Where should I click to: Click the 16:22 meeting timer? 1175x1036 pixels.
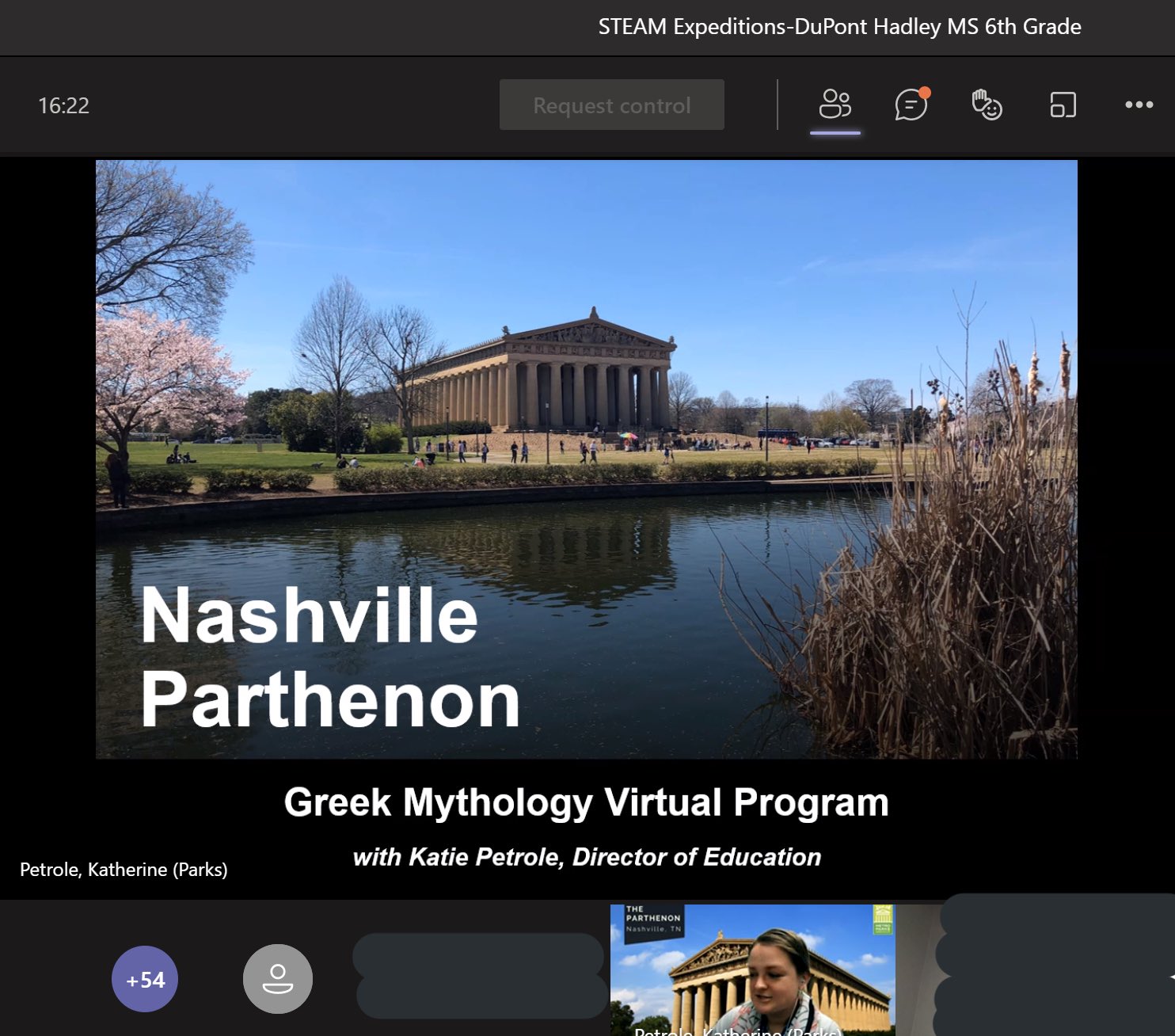[63, 105]
